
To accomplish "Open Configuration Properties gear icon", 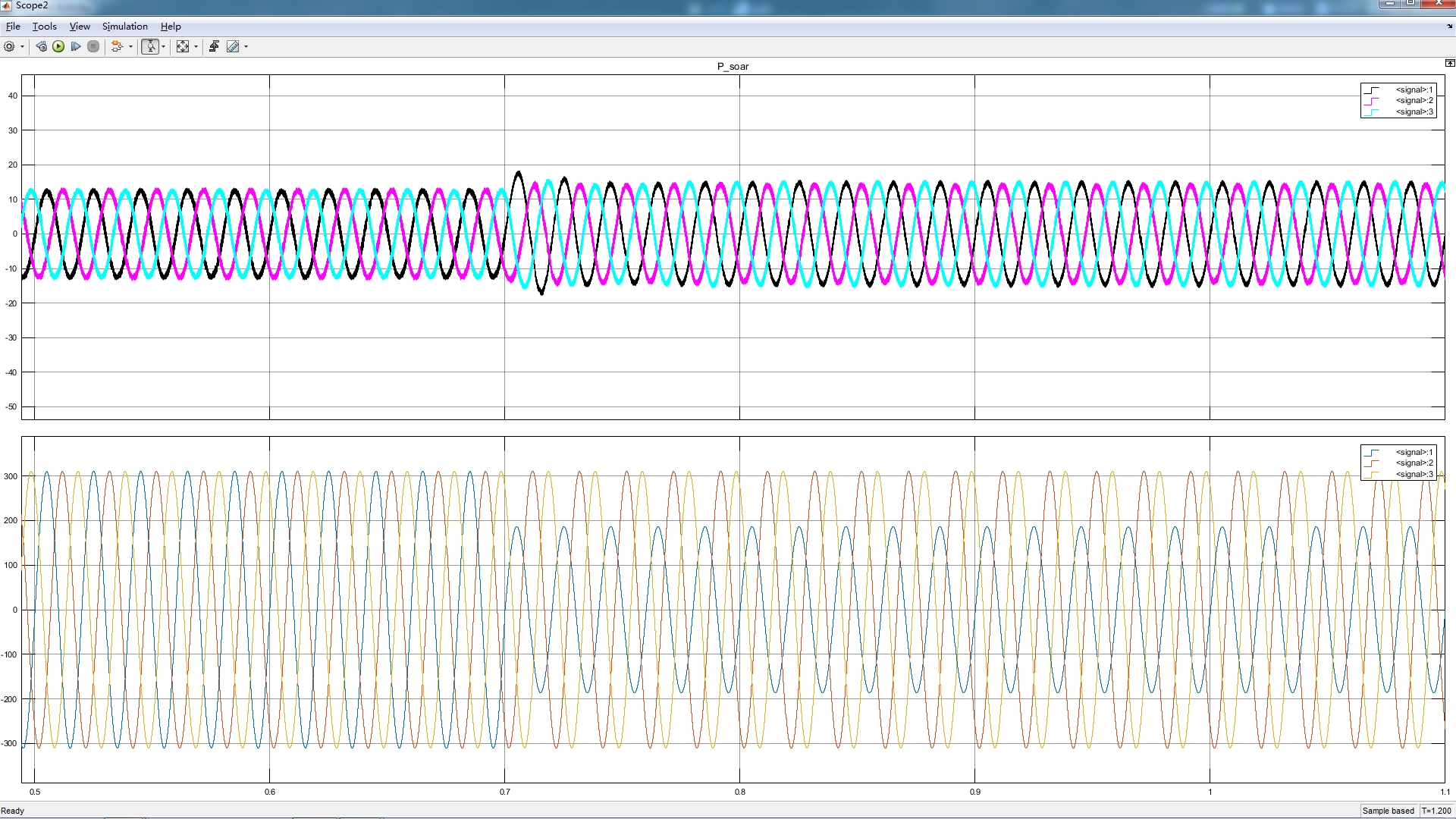I will 9,47.
